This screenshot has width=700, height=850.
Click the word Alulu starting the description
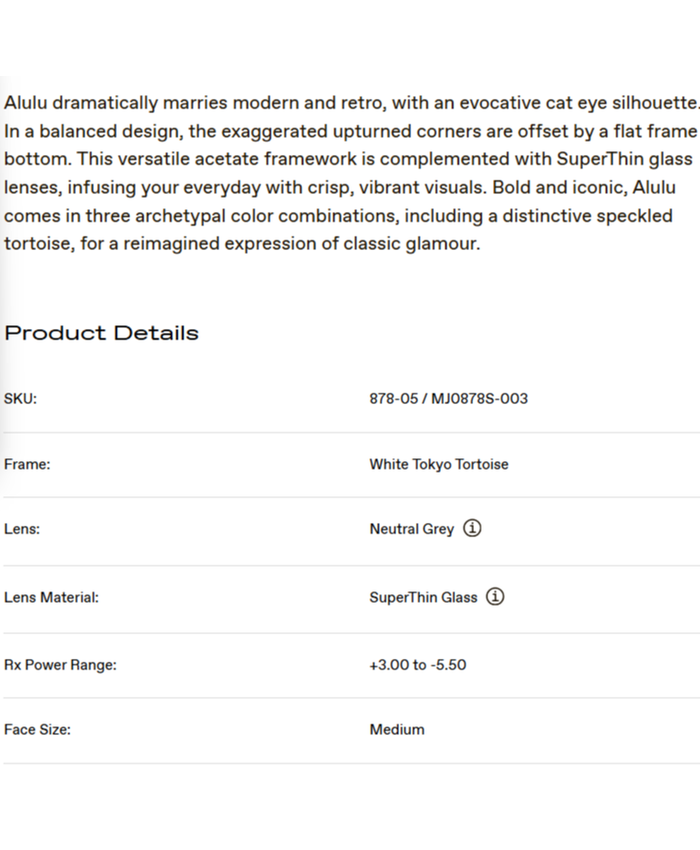click(25, 103)
